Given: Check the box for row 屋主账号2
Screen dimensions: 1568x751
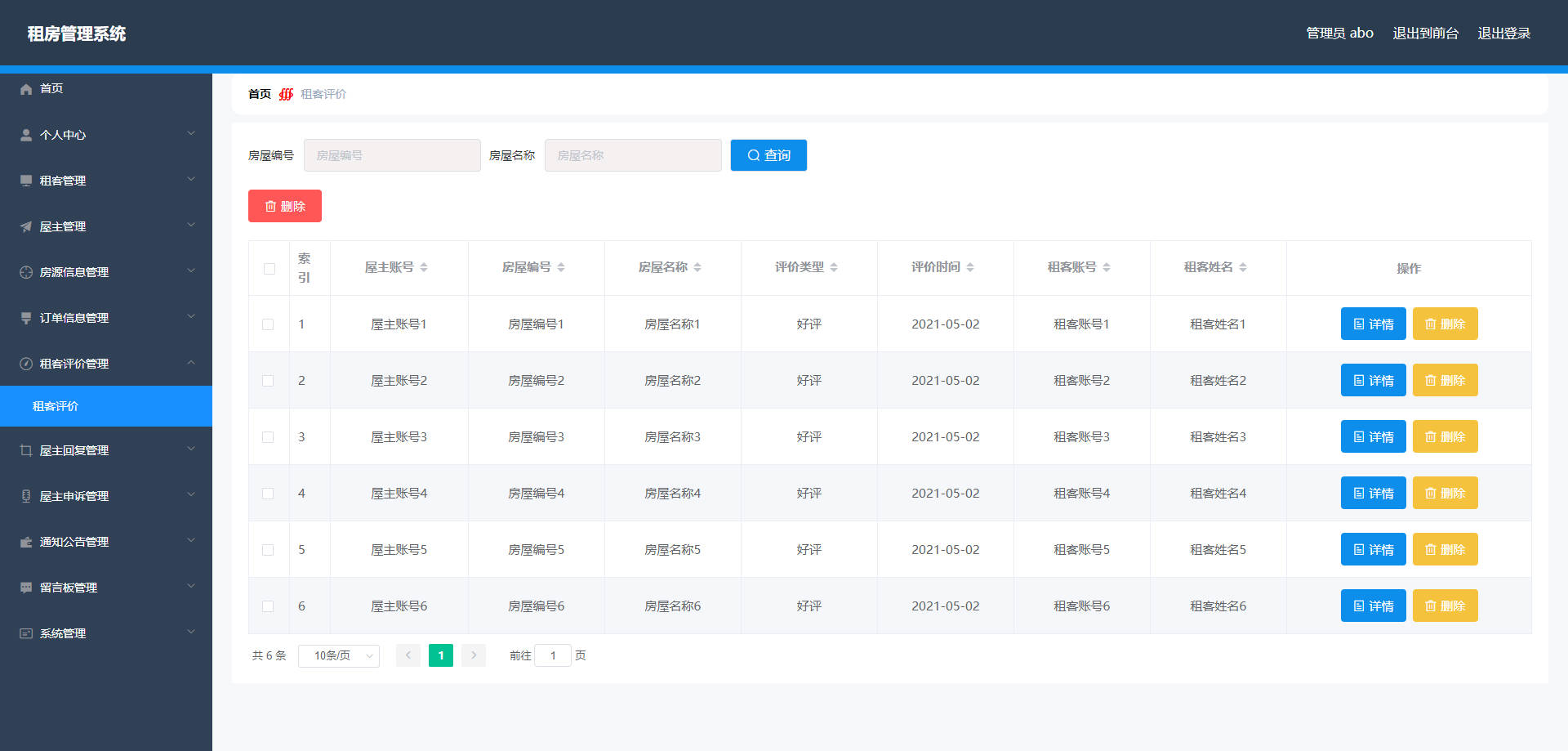Looking at the screenshot, I should [x=268, y=381].
